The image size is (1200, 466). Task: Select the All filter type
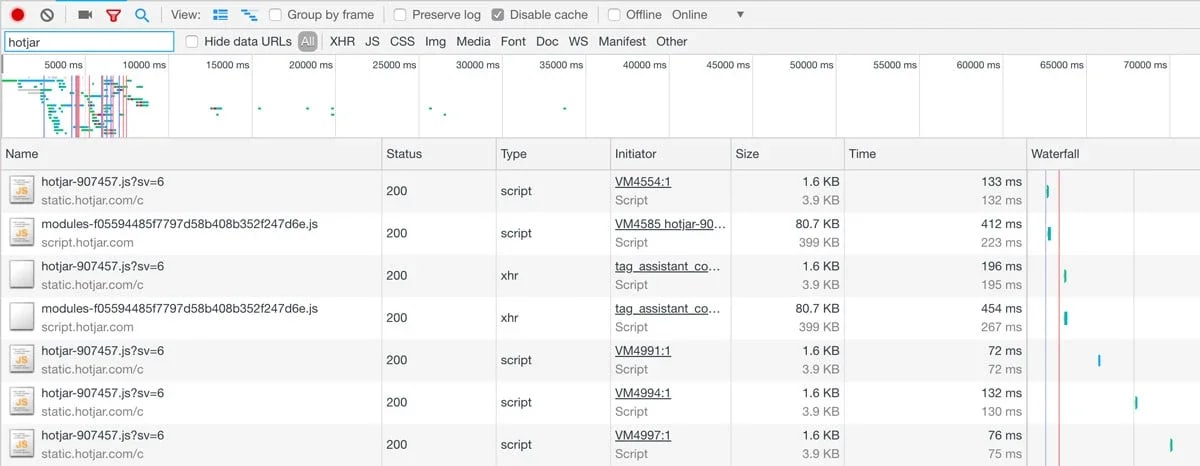pos(308,41)
